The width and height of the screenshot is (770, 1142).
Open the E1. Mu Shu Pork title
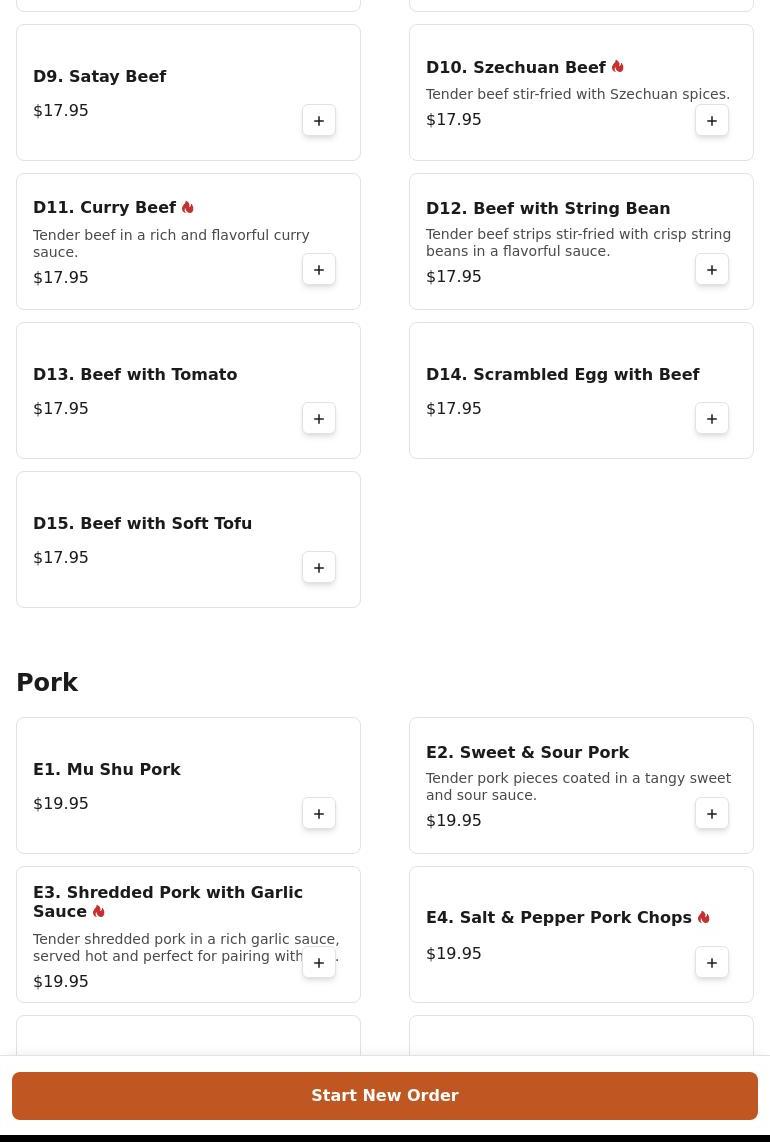pyautogui.click(x=107, y=770)
